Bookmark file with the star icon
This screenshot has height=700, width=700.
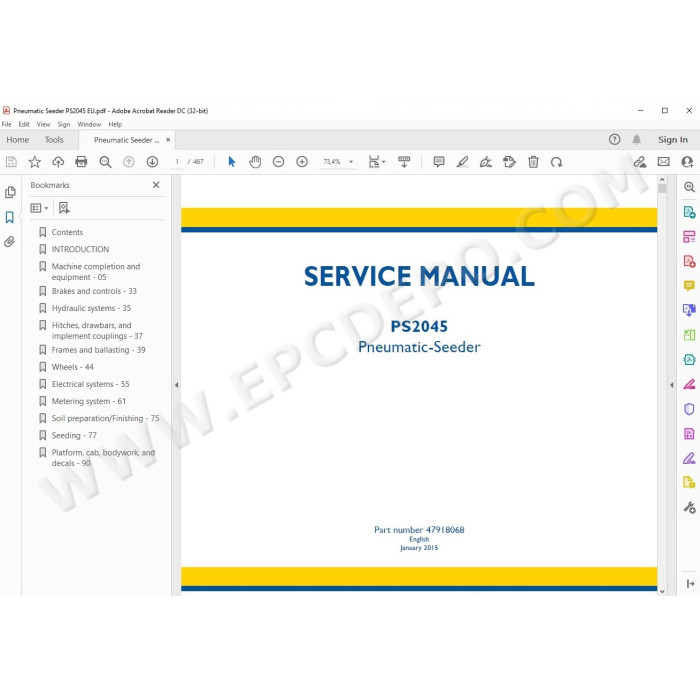(34, 162)
